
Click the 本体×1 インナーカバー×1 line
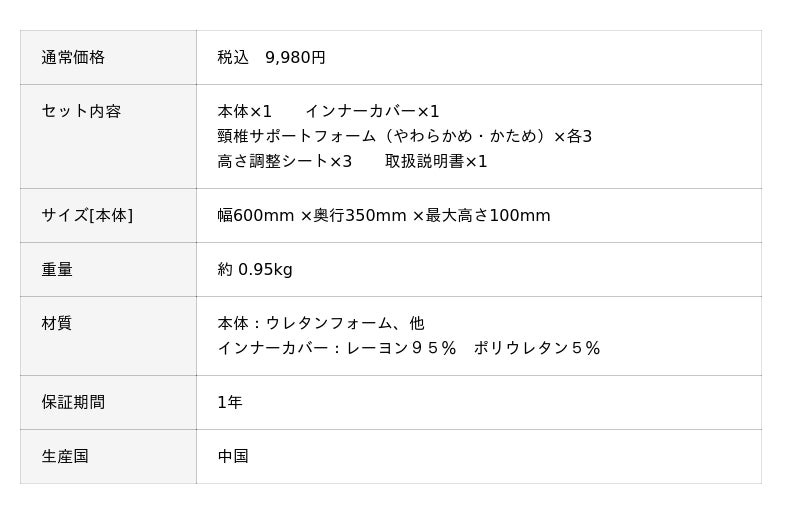(328, 111)
